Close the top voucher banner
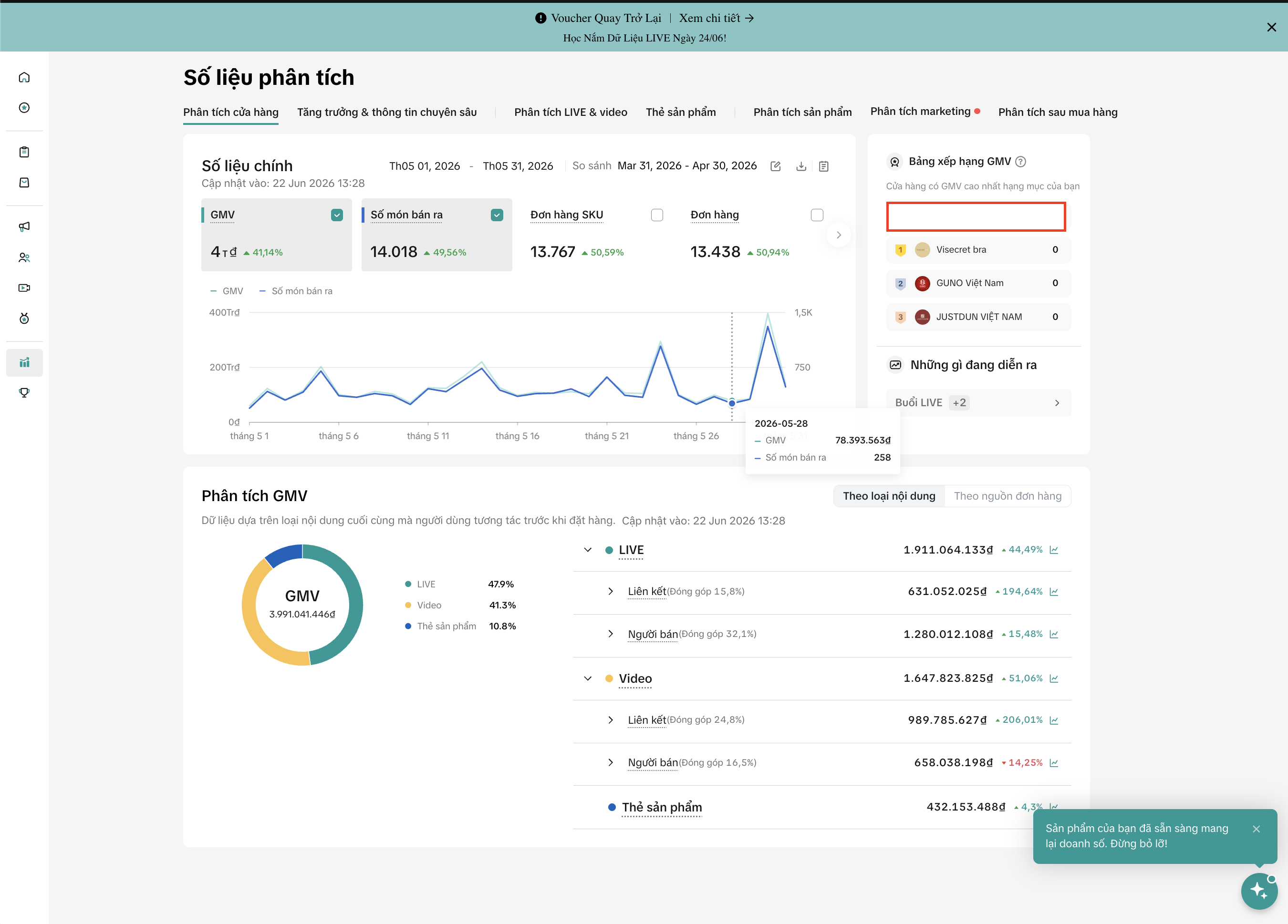Image resolution: width=1288 pixels, height=924 pixels. point(1271,27)
